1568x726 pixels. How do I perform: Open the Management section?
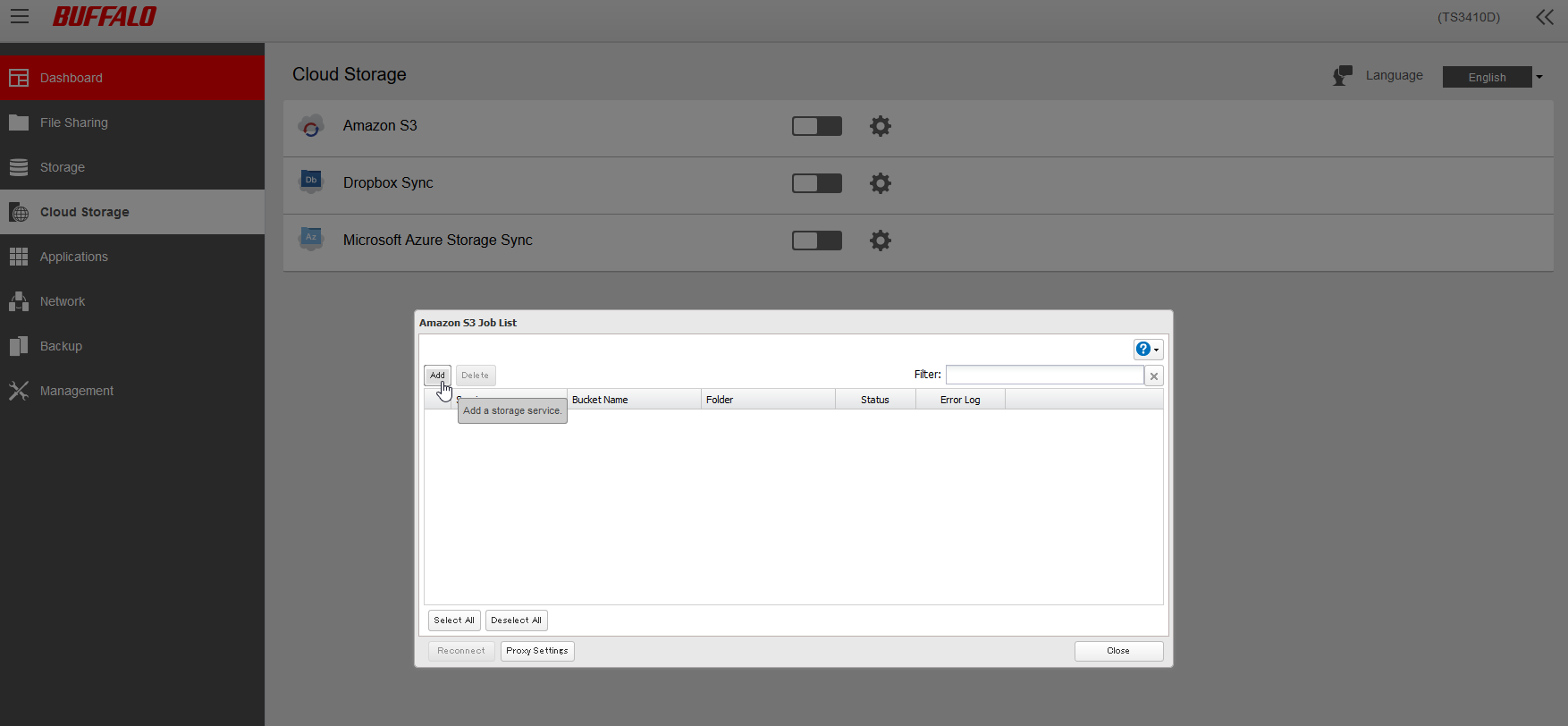tap(132, 391)
